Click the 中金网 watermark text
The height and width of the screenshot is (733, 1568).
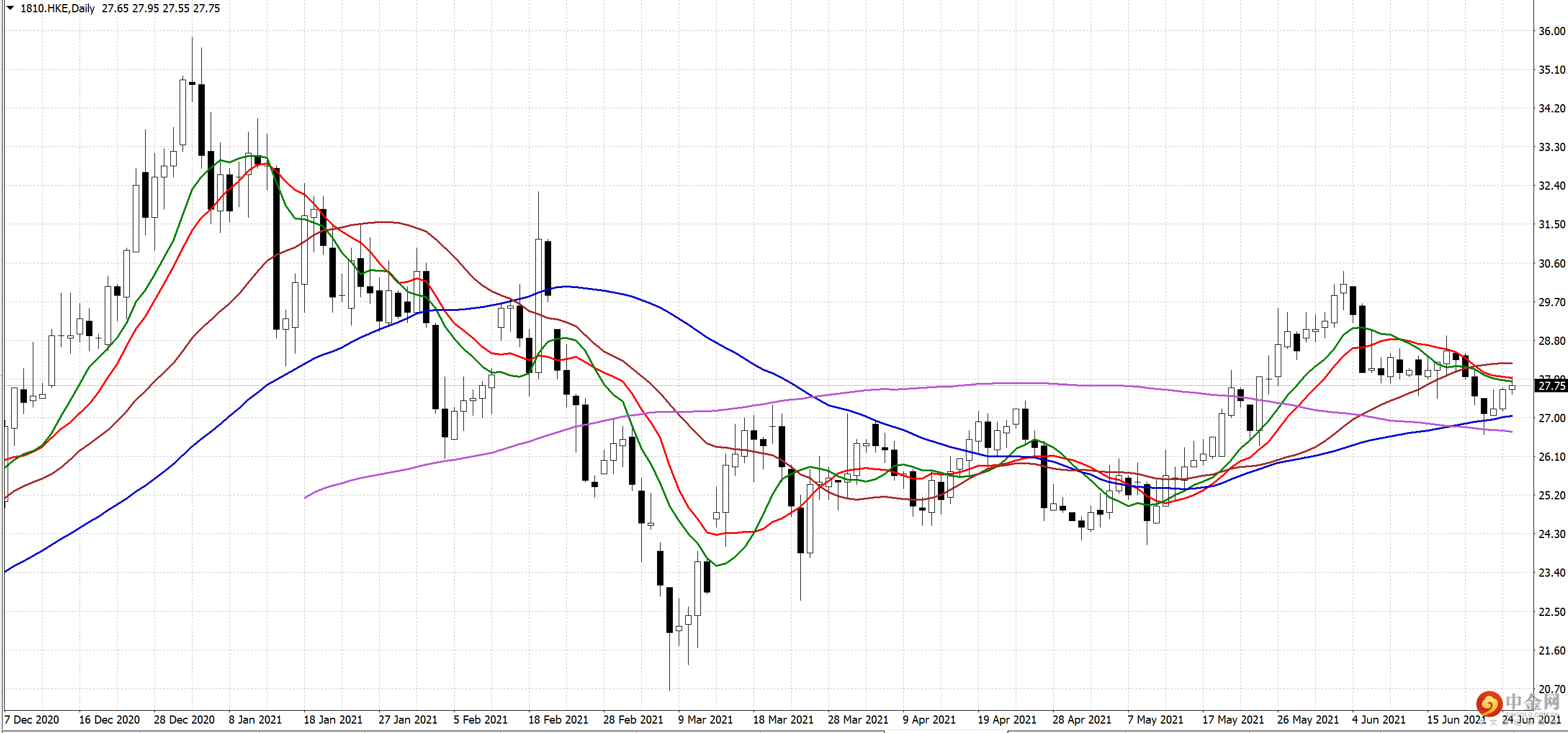pos(1533,703)
